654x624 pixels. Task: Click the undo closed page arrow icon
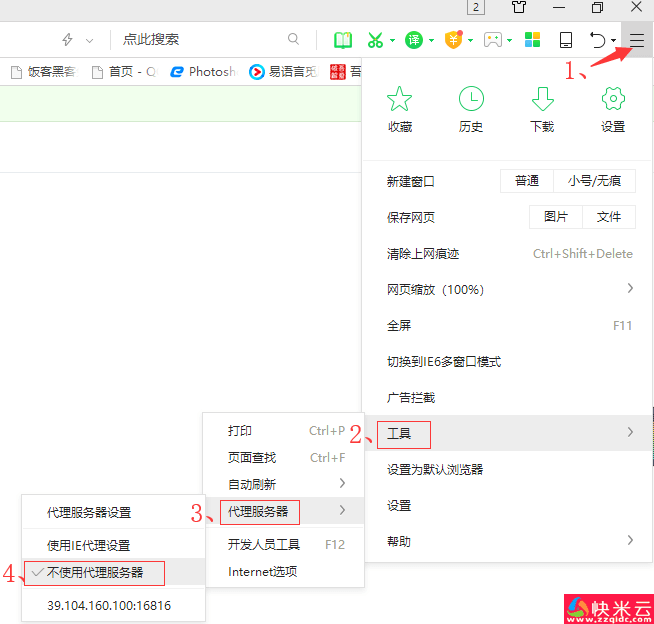pos(598,40)
